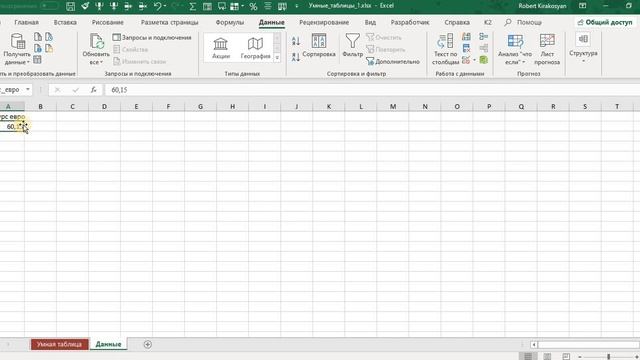This screenshot has width=640, height=360.
Task: Click the Remove Duplicates icon
Action: point(466,49)
